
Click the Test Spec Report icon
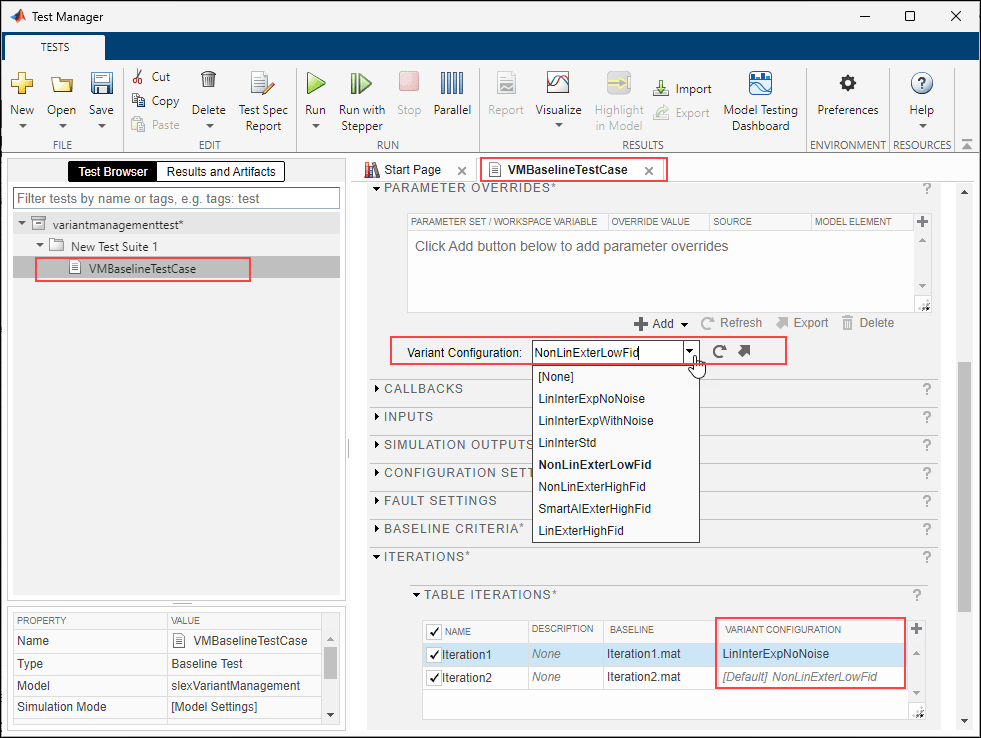coord(263,85)
